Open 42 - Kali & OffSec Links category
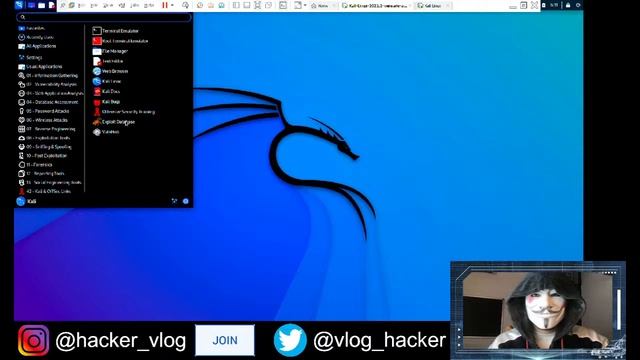The height and width of the screenshot is (360, 640). 44,191
